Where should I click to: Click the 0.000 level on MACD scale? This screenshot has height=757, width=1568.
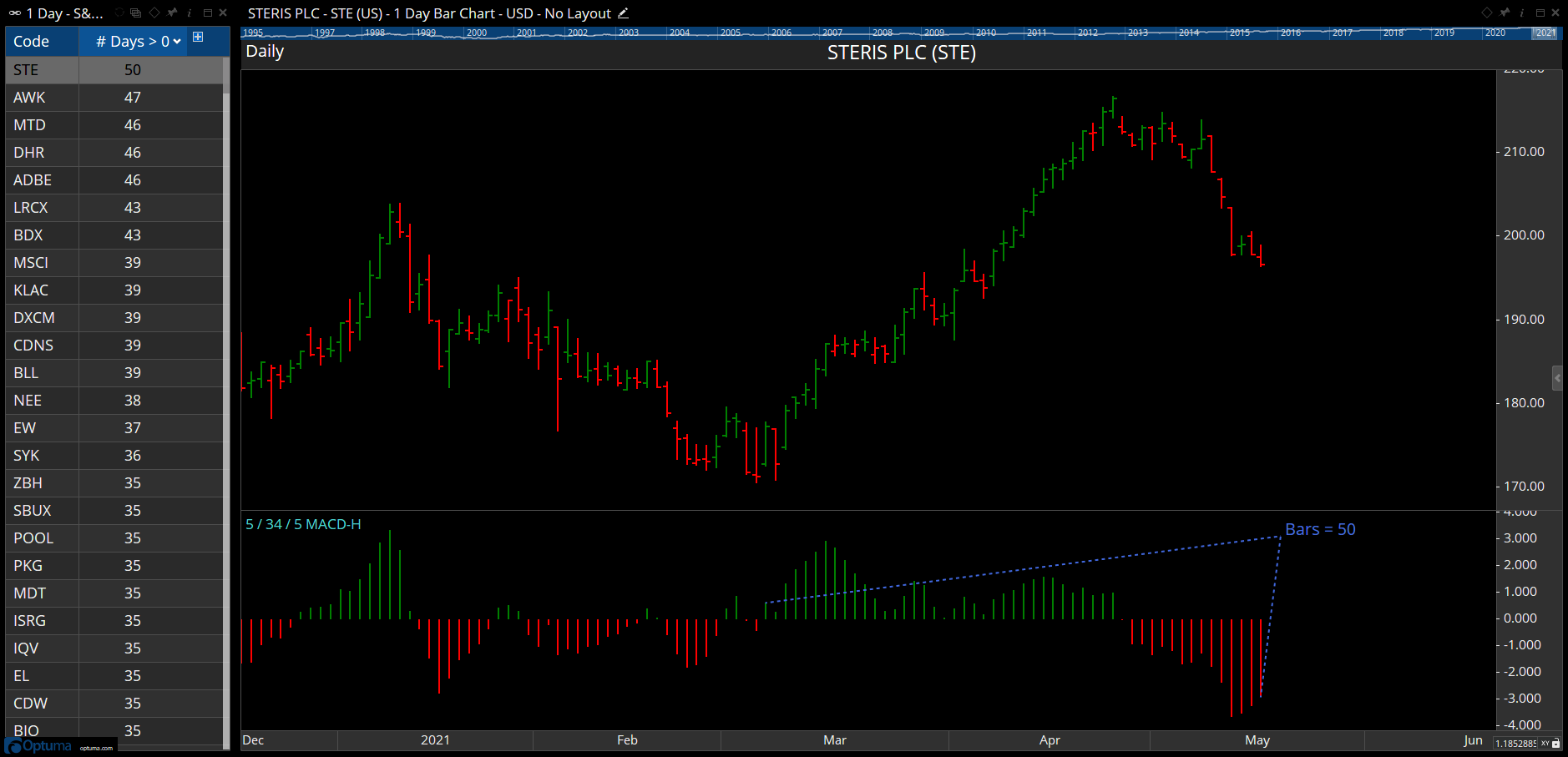coord(1520,618)
